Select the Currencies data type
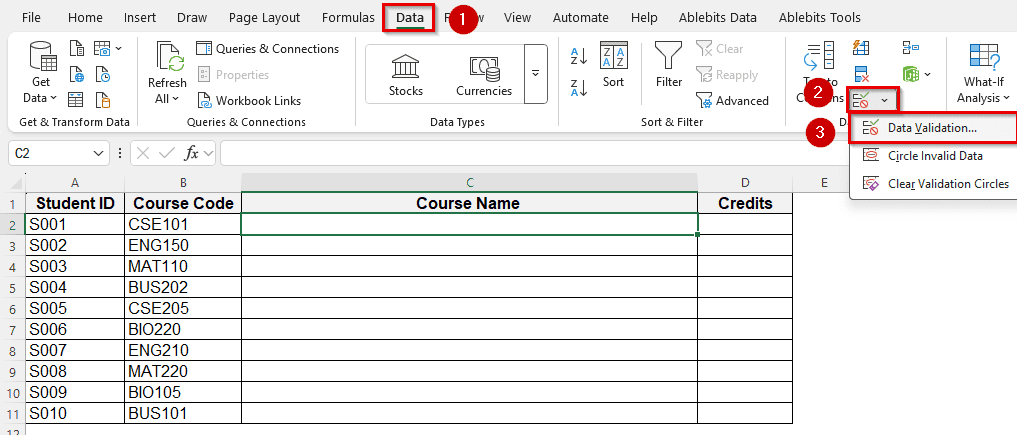Viewport: 1017px width, 435px height. (484, 75)
